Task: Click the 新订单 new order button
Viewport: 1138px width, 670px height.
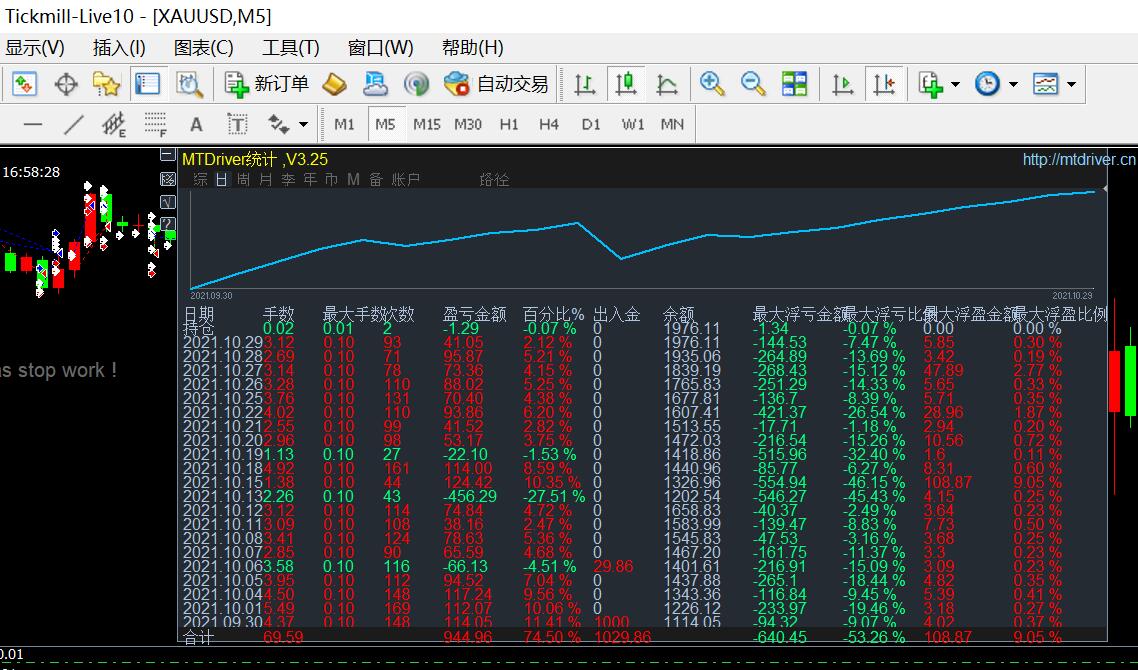Action: (266, 84)
